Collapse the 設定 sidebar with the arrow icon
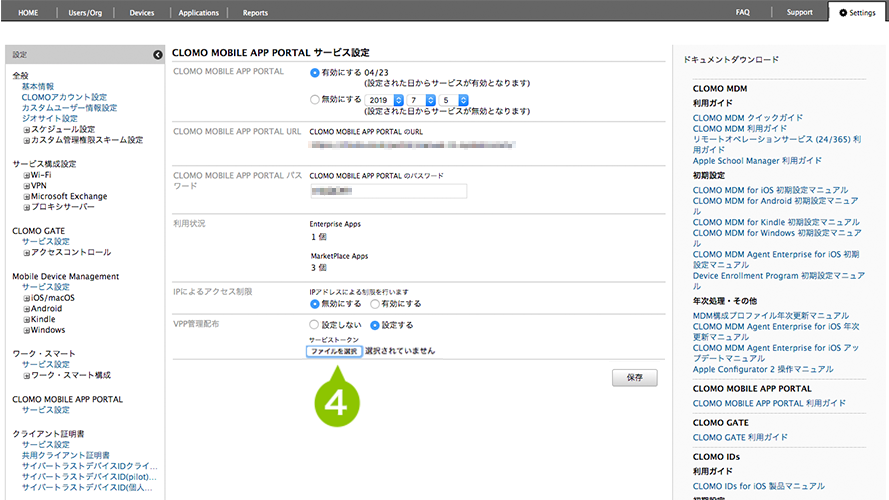Viewport: 889px width, 500px height. pyautogui.click(x=158, y=55)
